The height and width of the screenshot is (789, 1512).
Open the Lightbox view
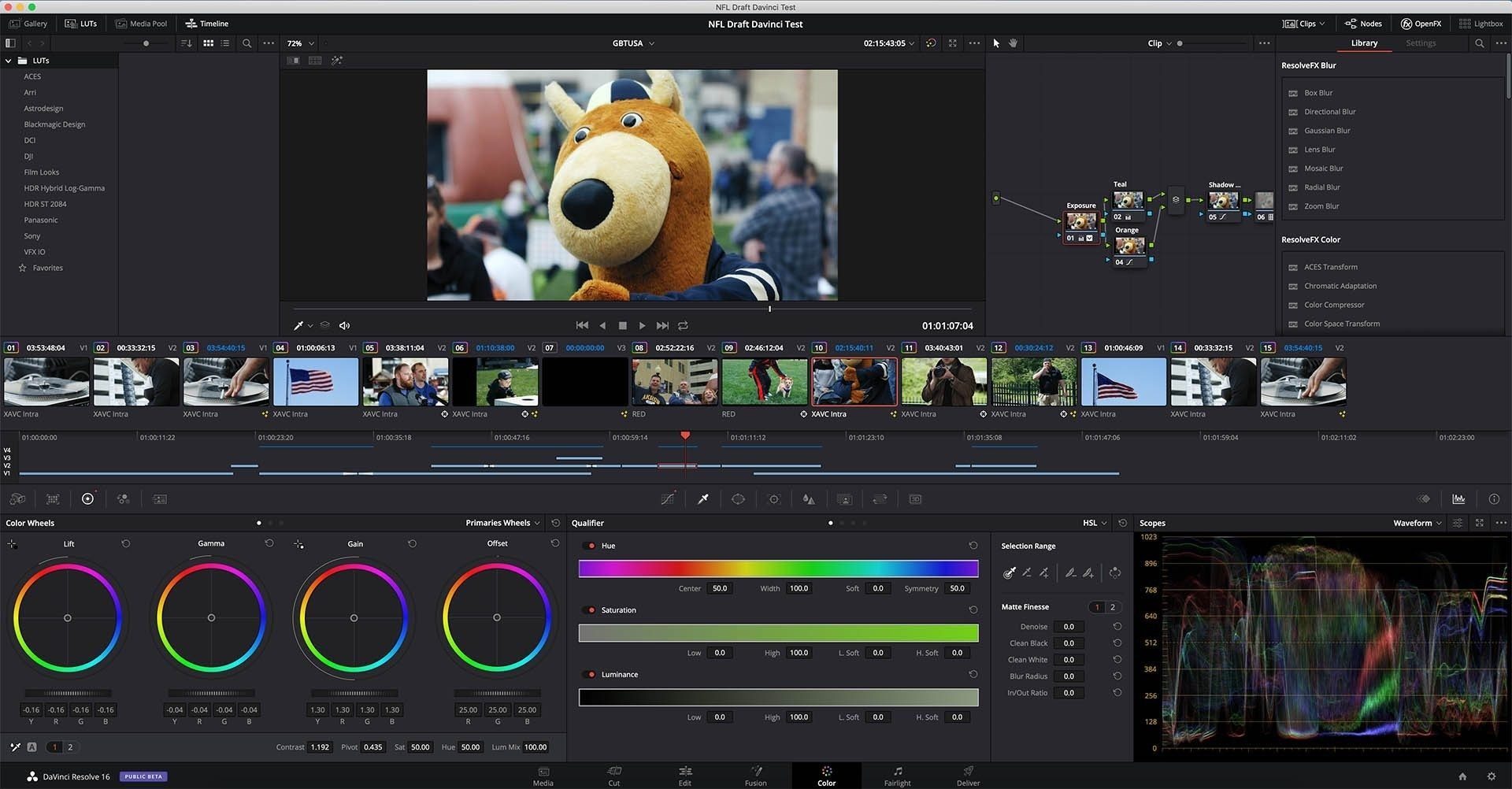pyautogui.click(x=1480, y=24)
